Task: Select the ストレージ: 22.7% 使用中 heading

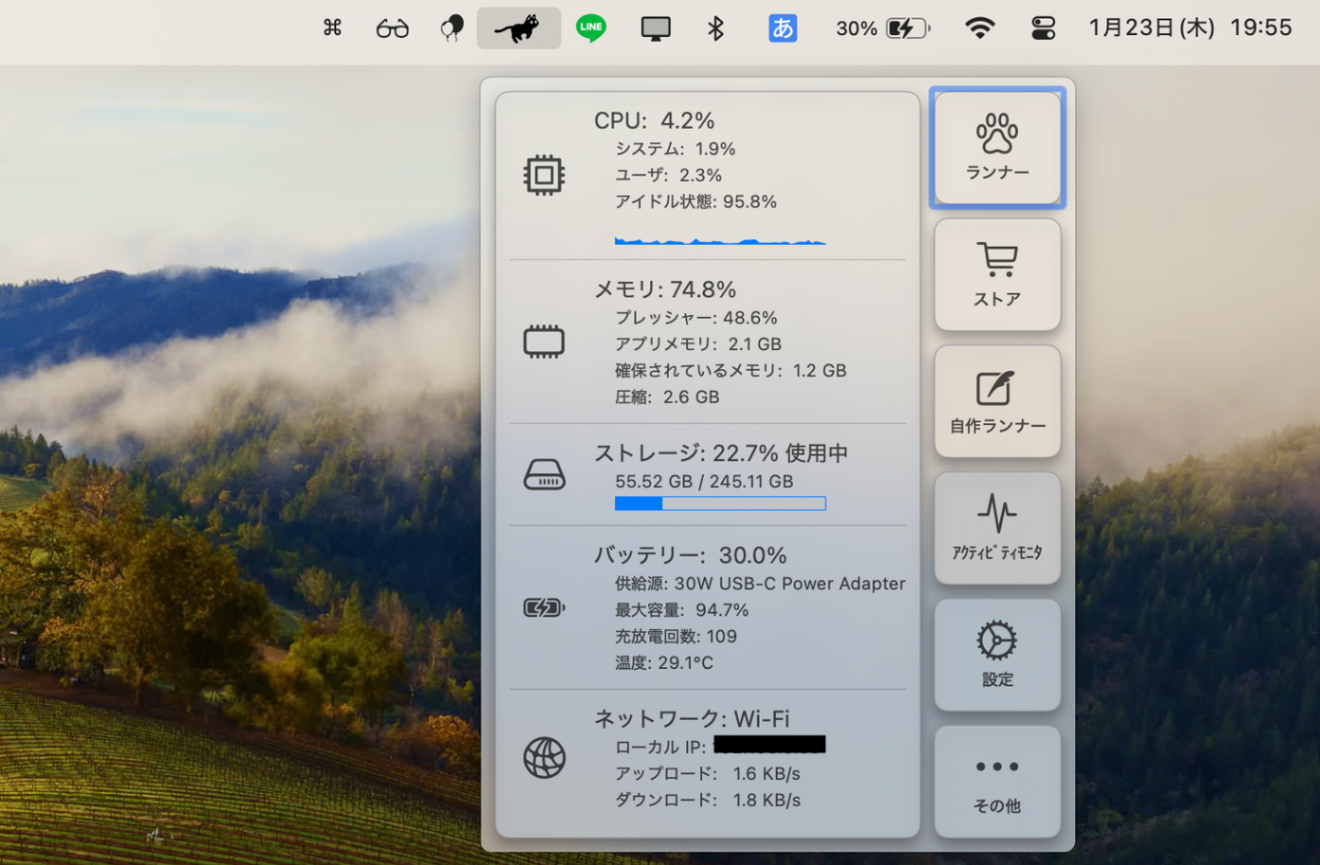Action: pos(721,454)
